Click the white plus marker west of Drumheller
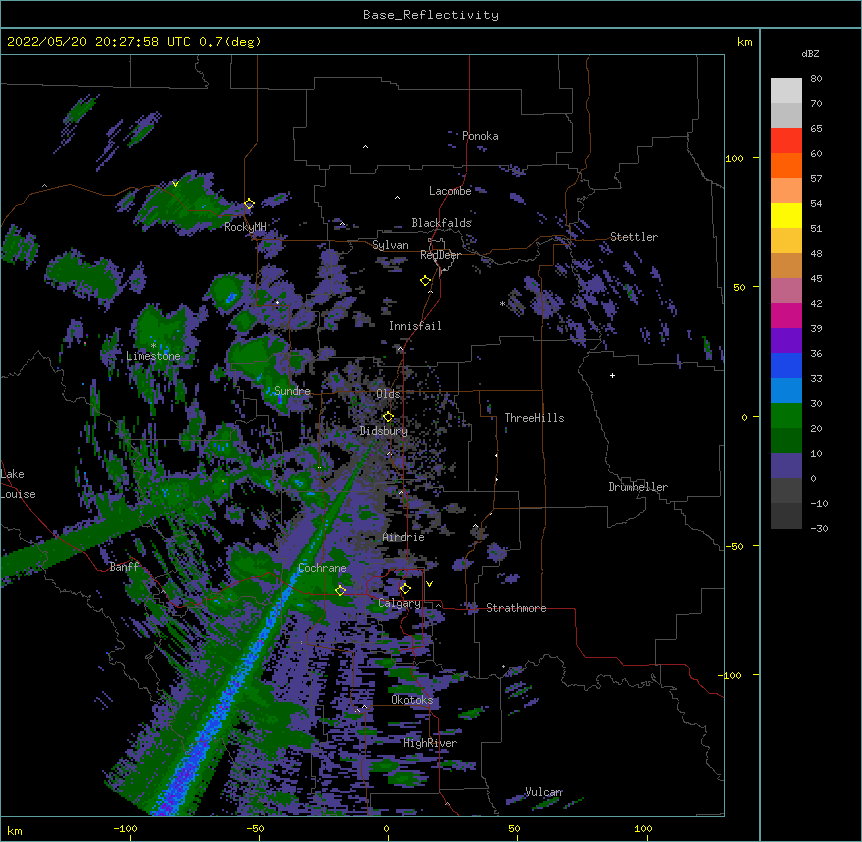The image size is (862, 842). 612,375
